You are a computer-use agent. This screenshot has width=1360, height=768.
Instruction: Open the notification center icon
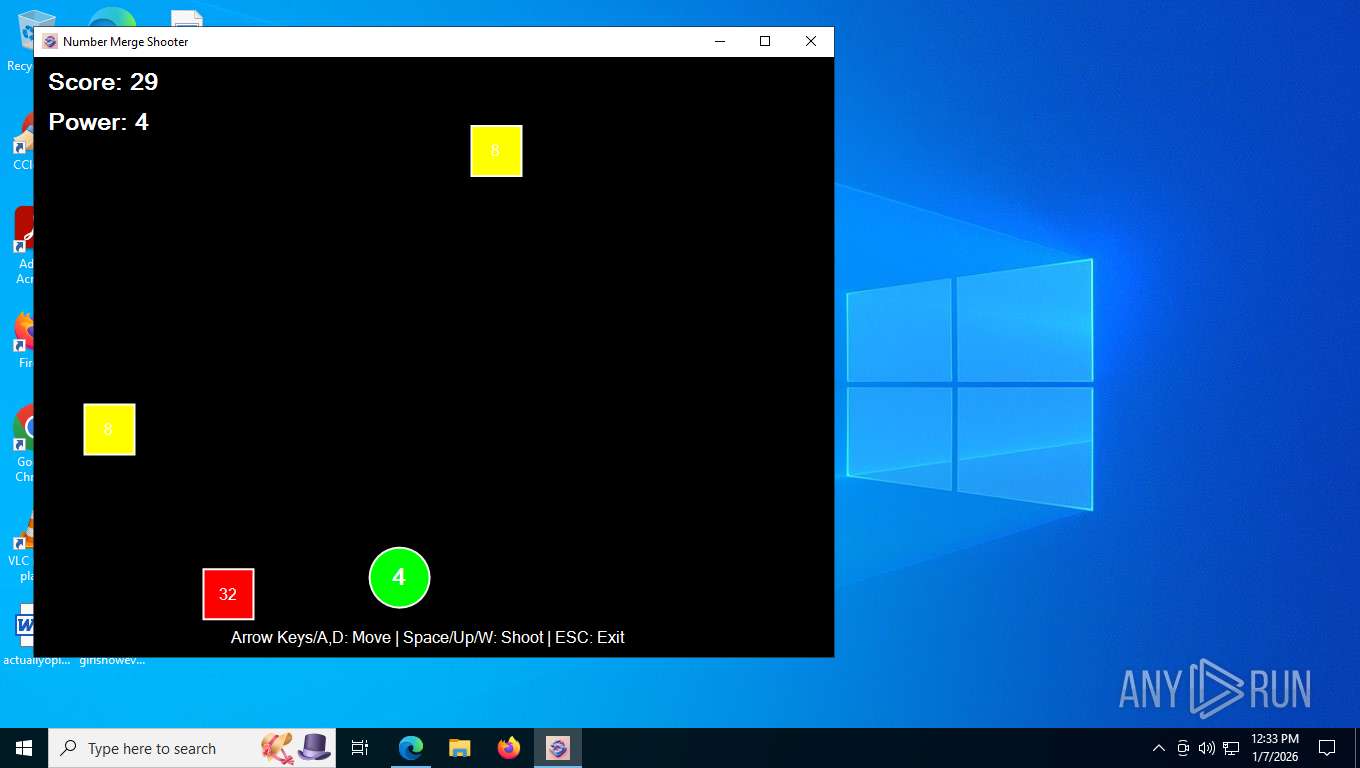pos(1327,748)
